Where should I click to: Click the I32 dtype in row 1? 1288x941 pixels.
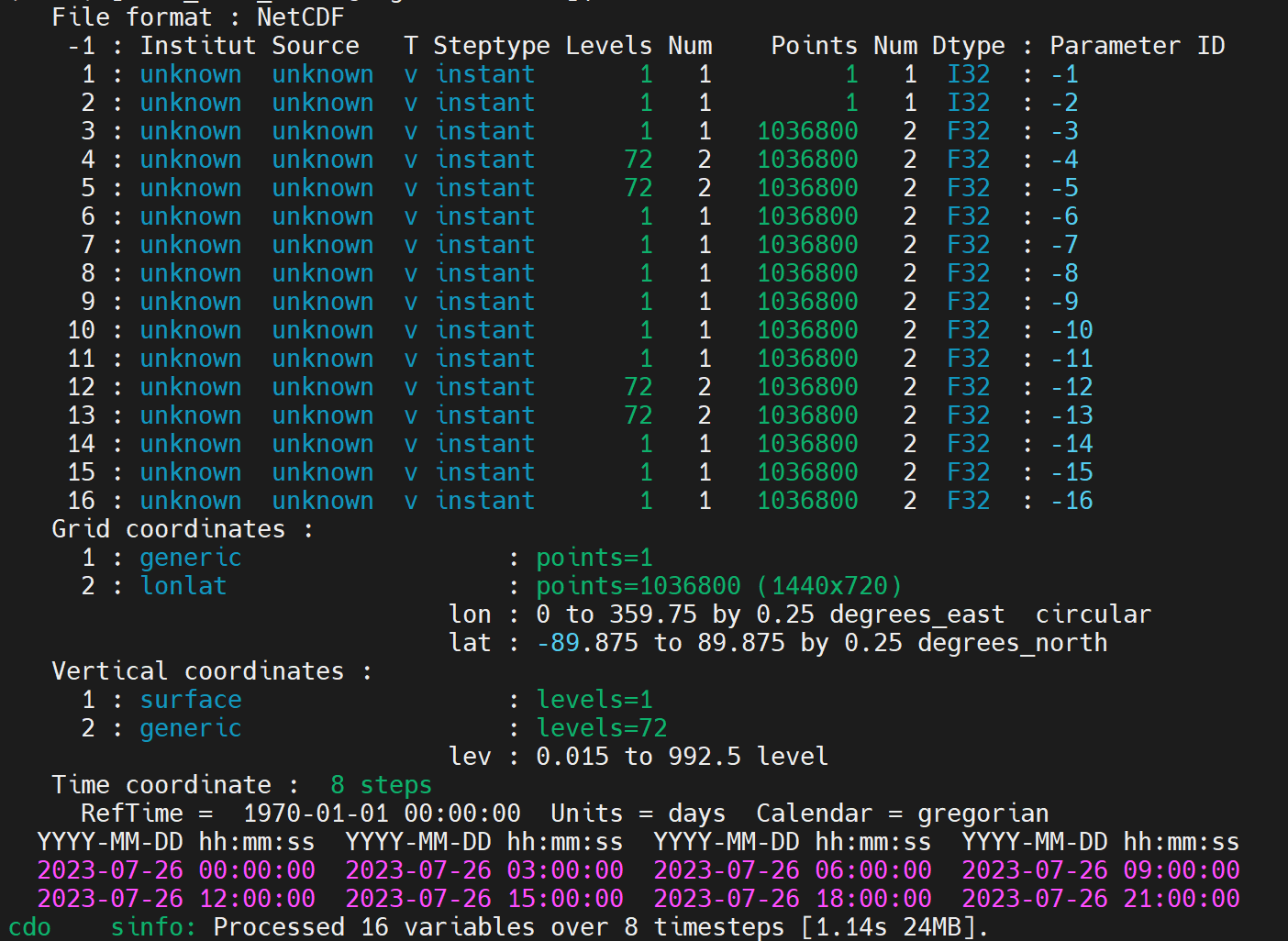coord(968,74)
